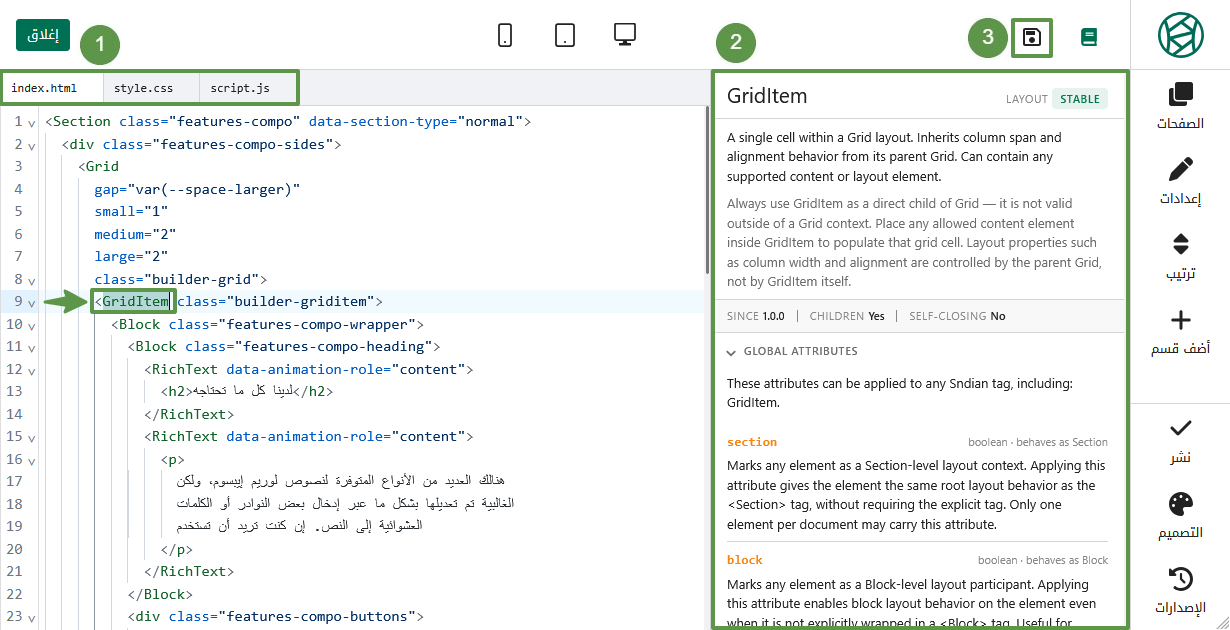Click ترتيب reorder icon
The width and height of the screenshot is (1230, 630).
[1181, 244]
